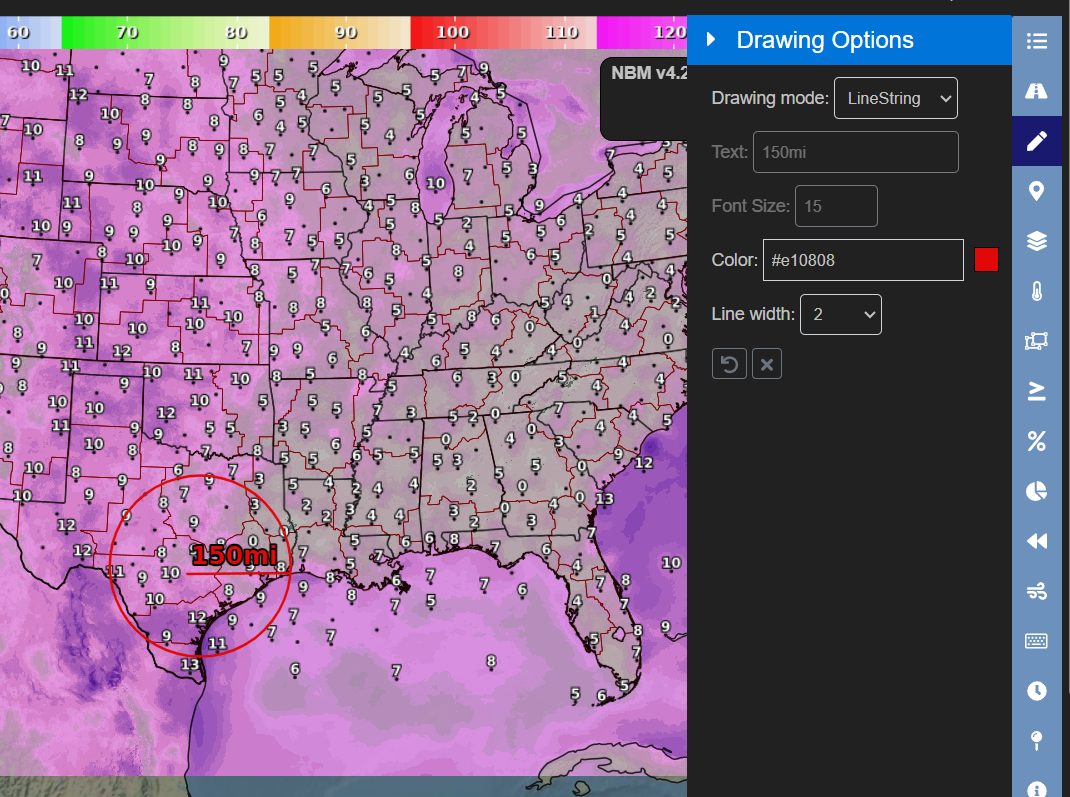The image size is (1070, 797).
Task: Click the Text input field showing 150mi
Action: click(x=855, y=152)
